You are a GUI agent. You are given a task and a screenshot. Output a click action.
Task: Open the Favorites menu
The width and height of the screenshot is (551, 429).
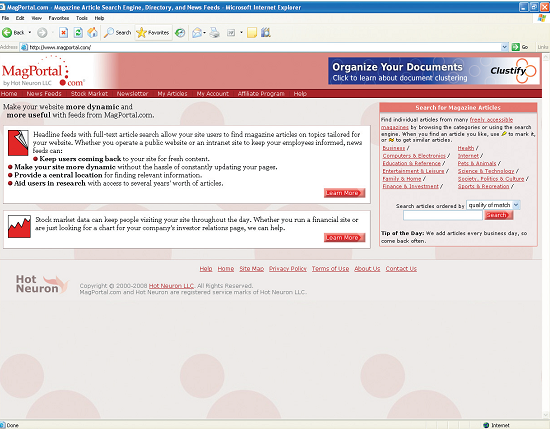point(59,18)
